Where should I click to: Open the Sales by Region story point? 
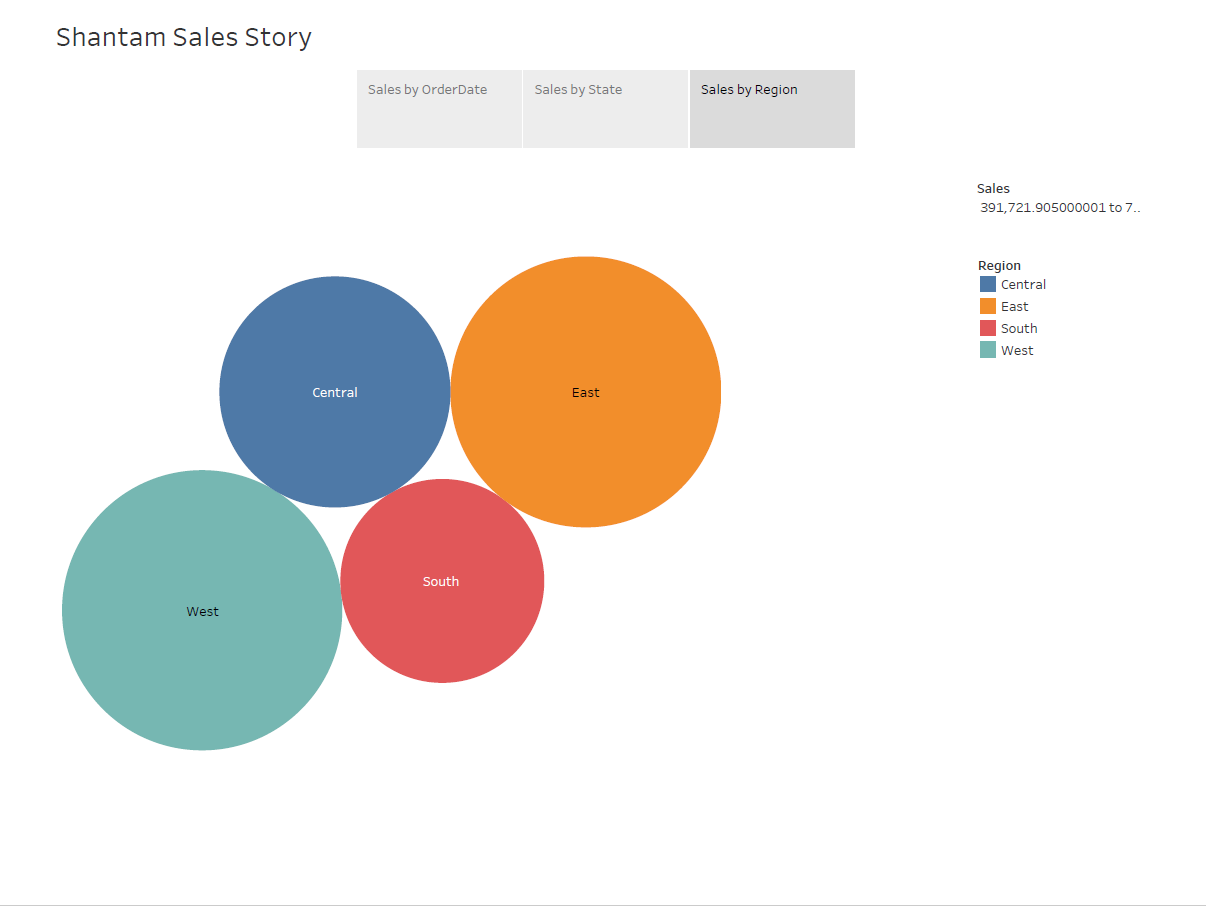tap(771, 108)
